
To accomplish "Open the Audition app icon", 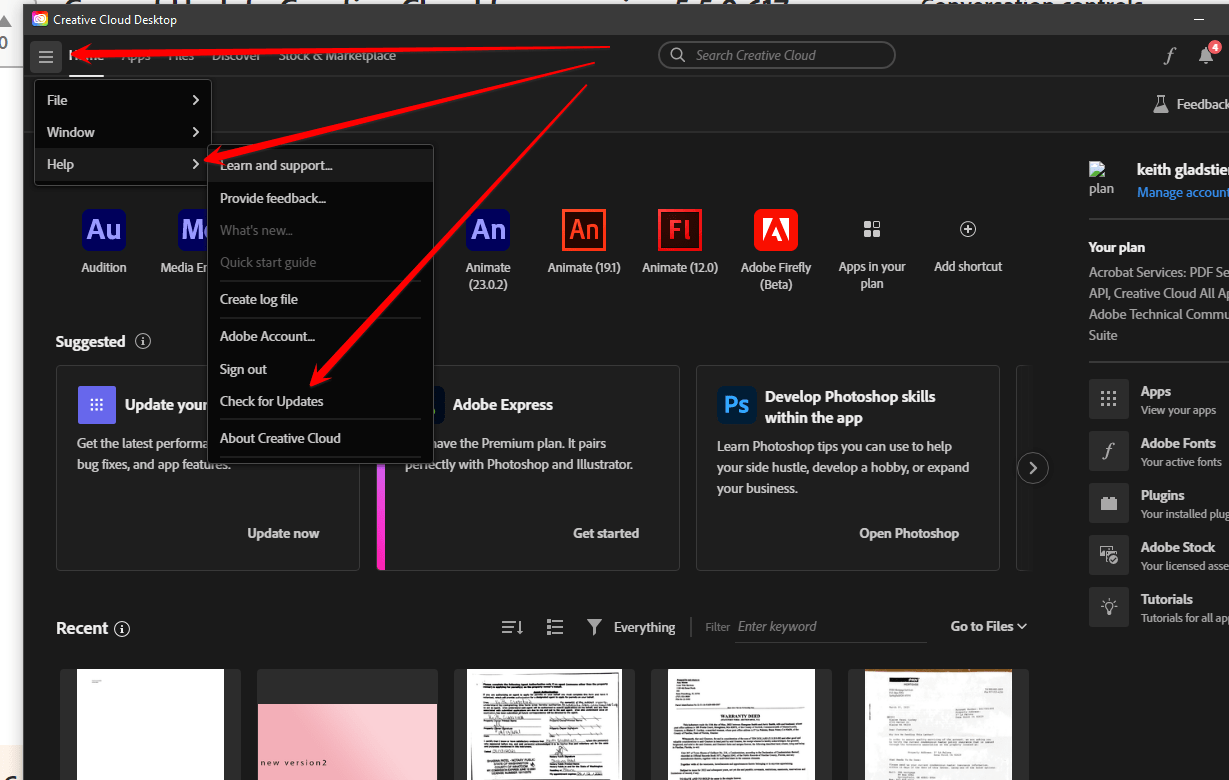I will 103,230.
